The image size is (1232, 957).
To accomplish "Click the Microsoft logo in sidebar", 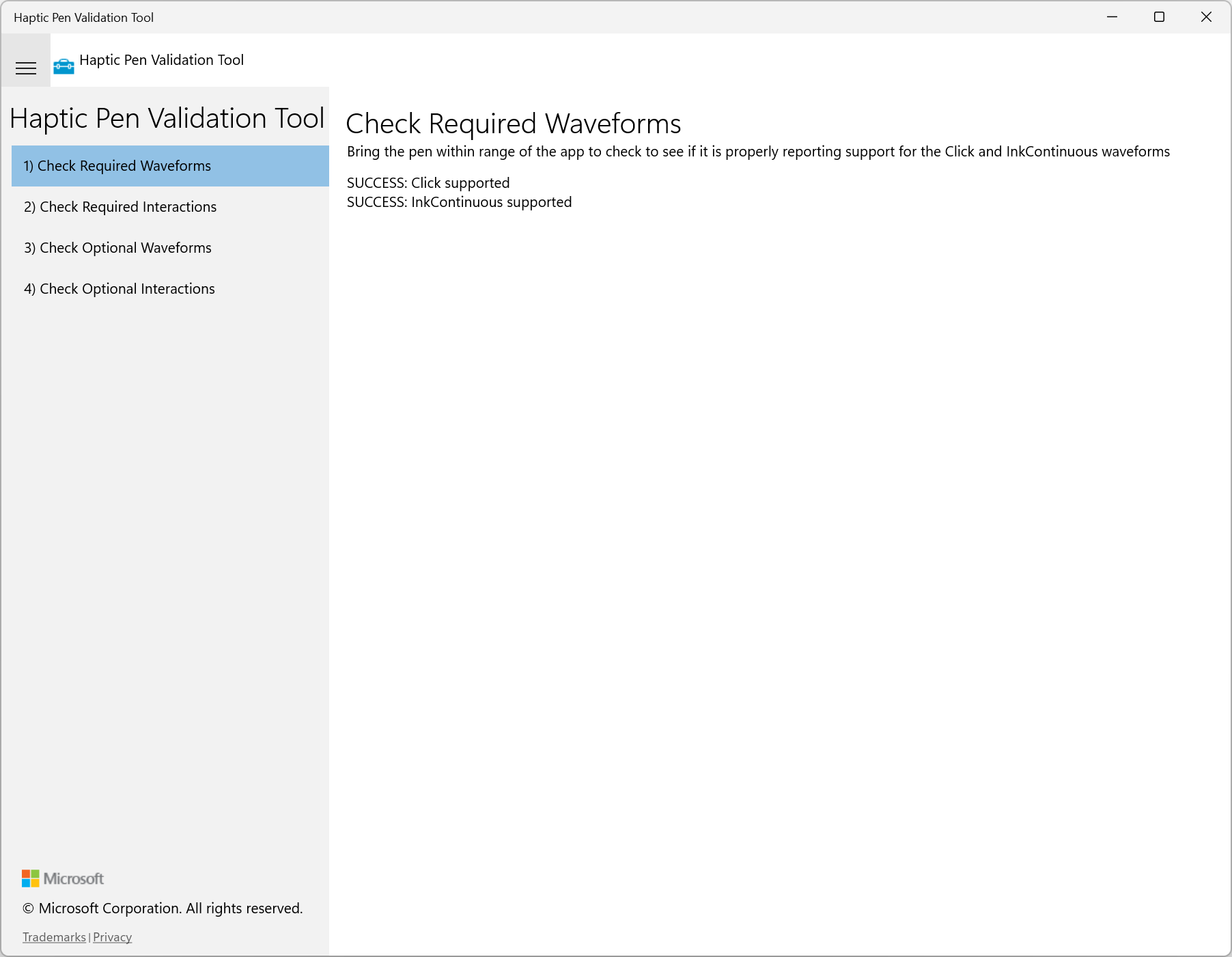I will [x=63, y=878].
